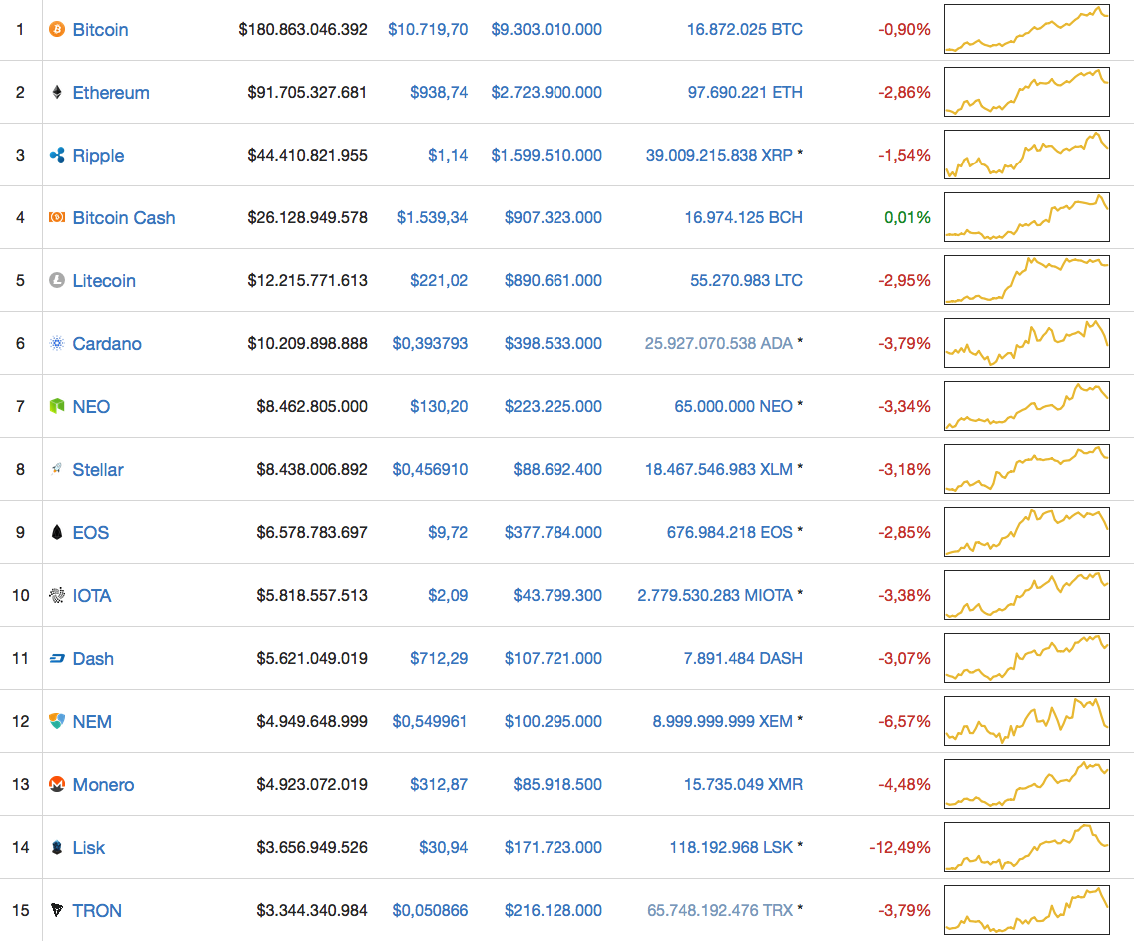
Task: Follow the Stellar name link
Action: [98, 470]
